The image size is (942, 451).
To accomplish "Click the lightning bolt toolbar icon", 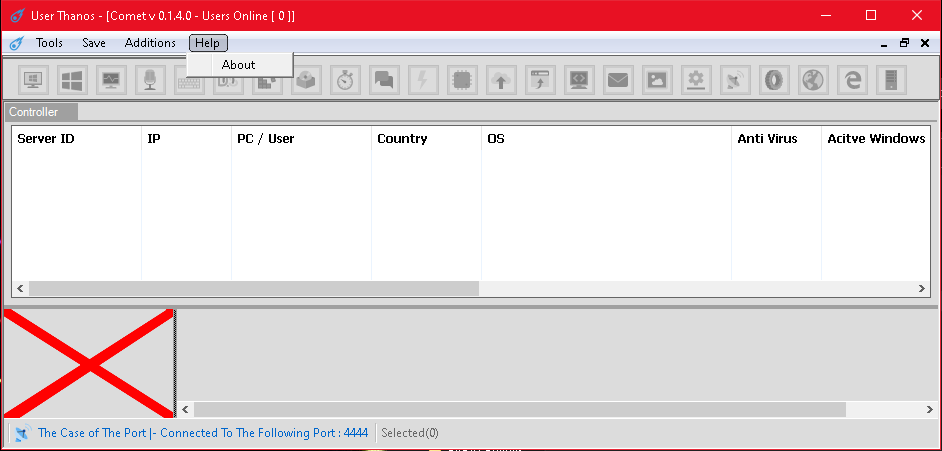I will (423, 80).
